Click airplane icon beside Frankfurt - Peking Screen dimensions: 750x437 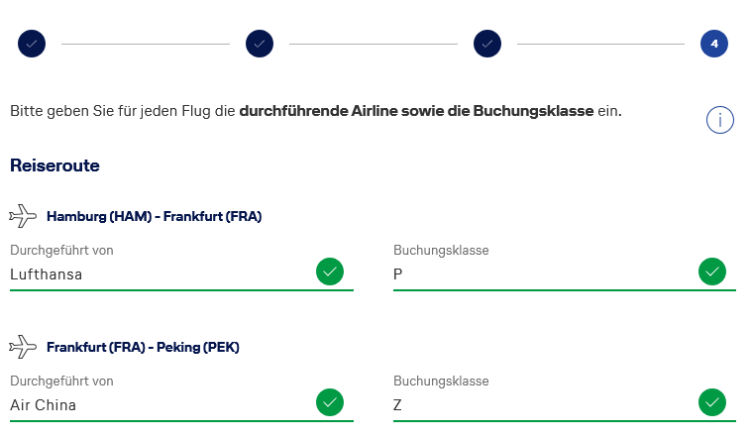click(22, 347)
